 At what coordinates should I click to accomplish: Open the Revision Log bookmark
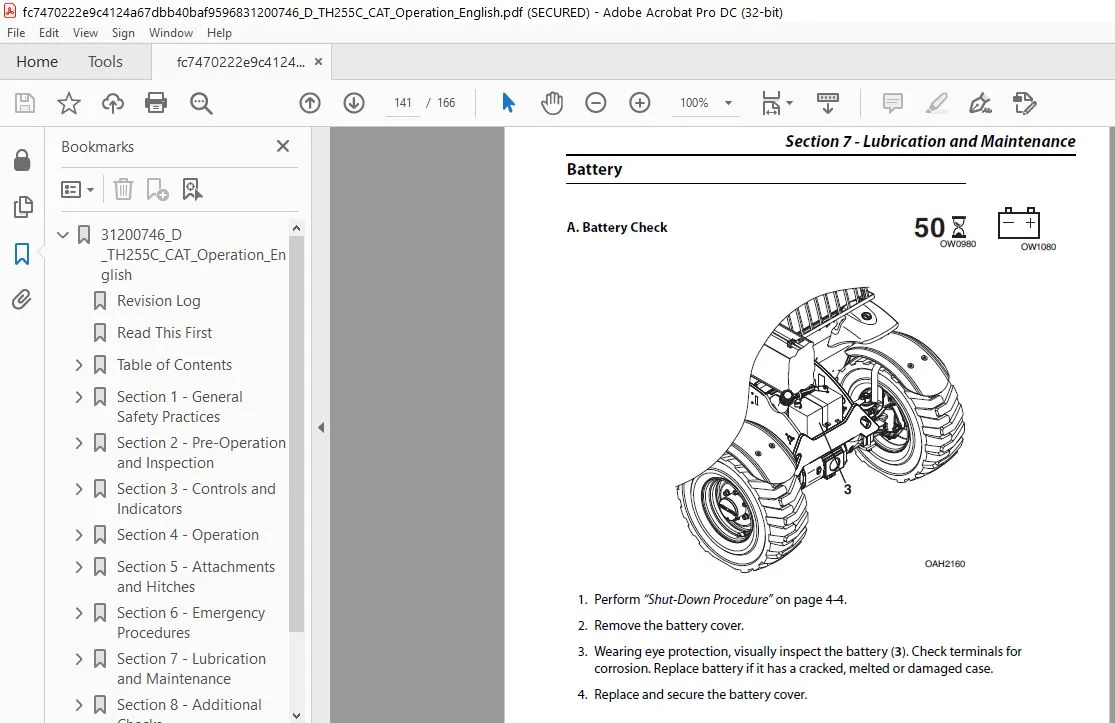click(159, 301)
